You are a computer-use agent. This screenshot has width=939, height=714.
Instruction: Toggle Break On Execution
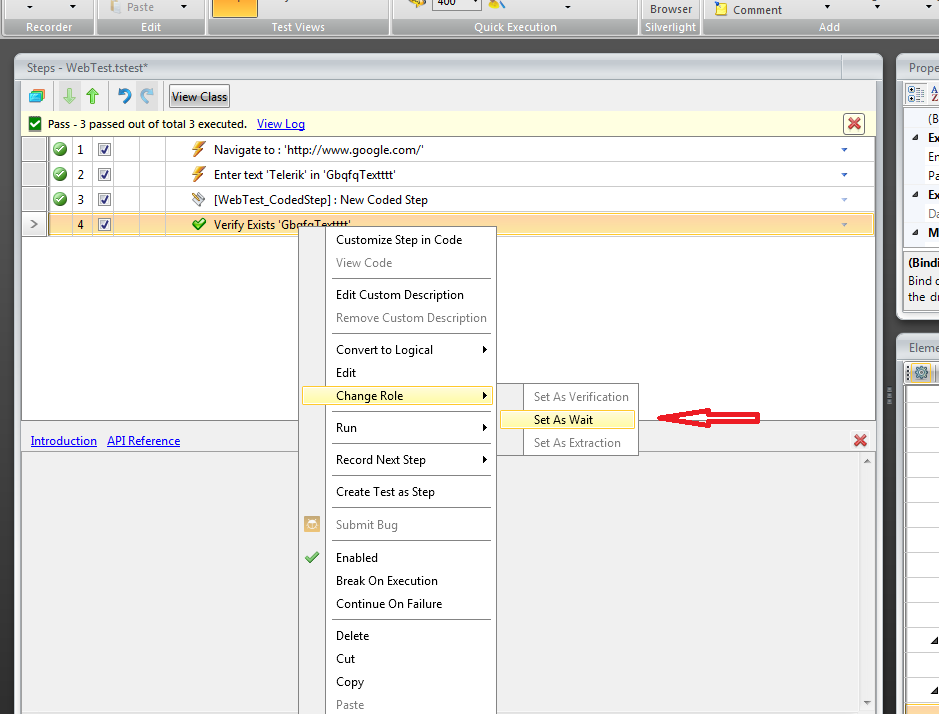click(398, 581)
